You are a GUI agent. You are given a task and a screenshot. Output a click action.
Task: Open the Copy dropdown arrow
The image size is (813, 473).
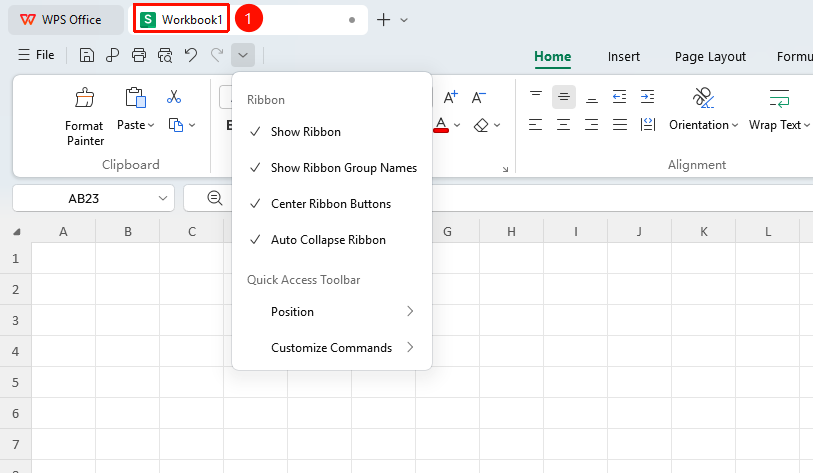point(192,126)
